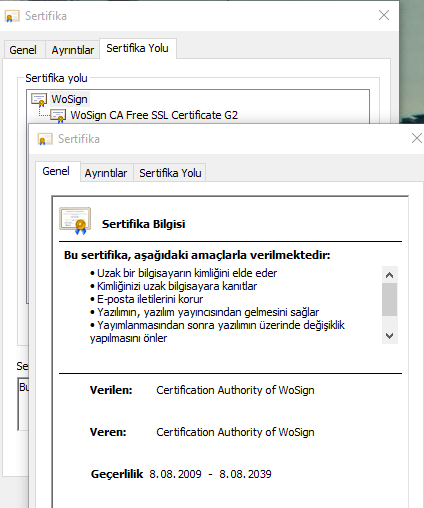Click the title bar certificate icon of the front Sertifika window

[x=45, y=139]
